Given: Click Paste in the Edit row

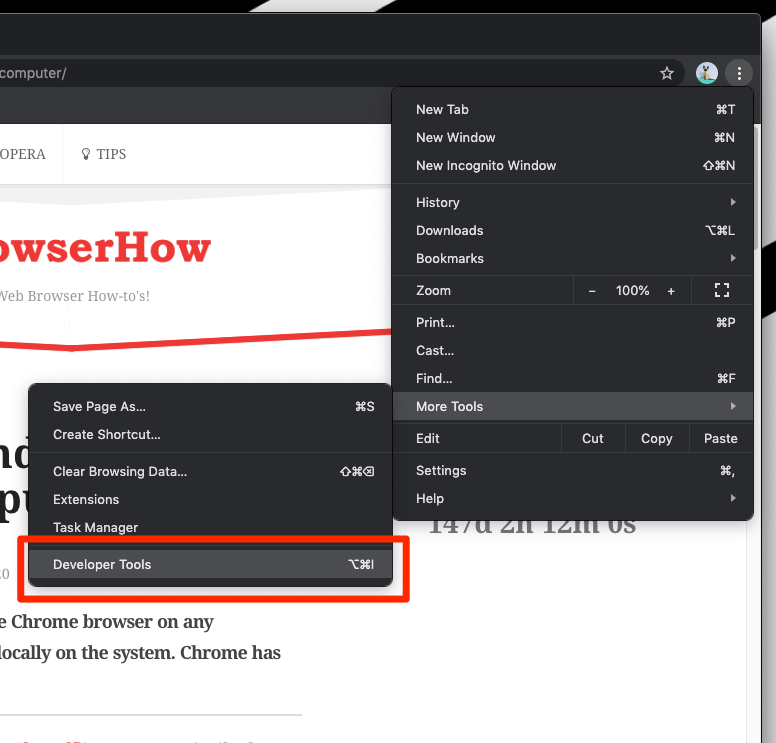Looking at the screenshot, I should 721,439.
